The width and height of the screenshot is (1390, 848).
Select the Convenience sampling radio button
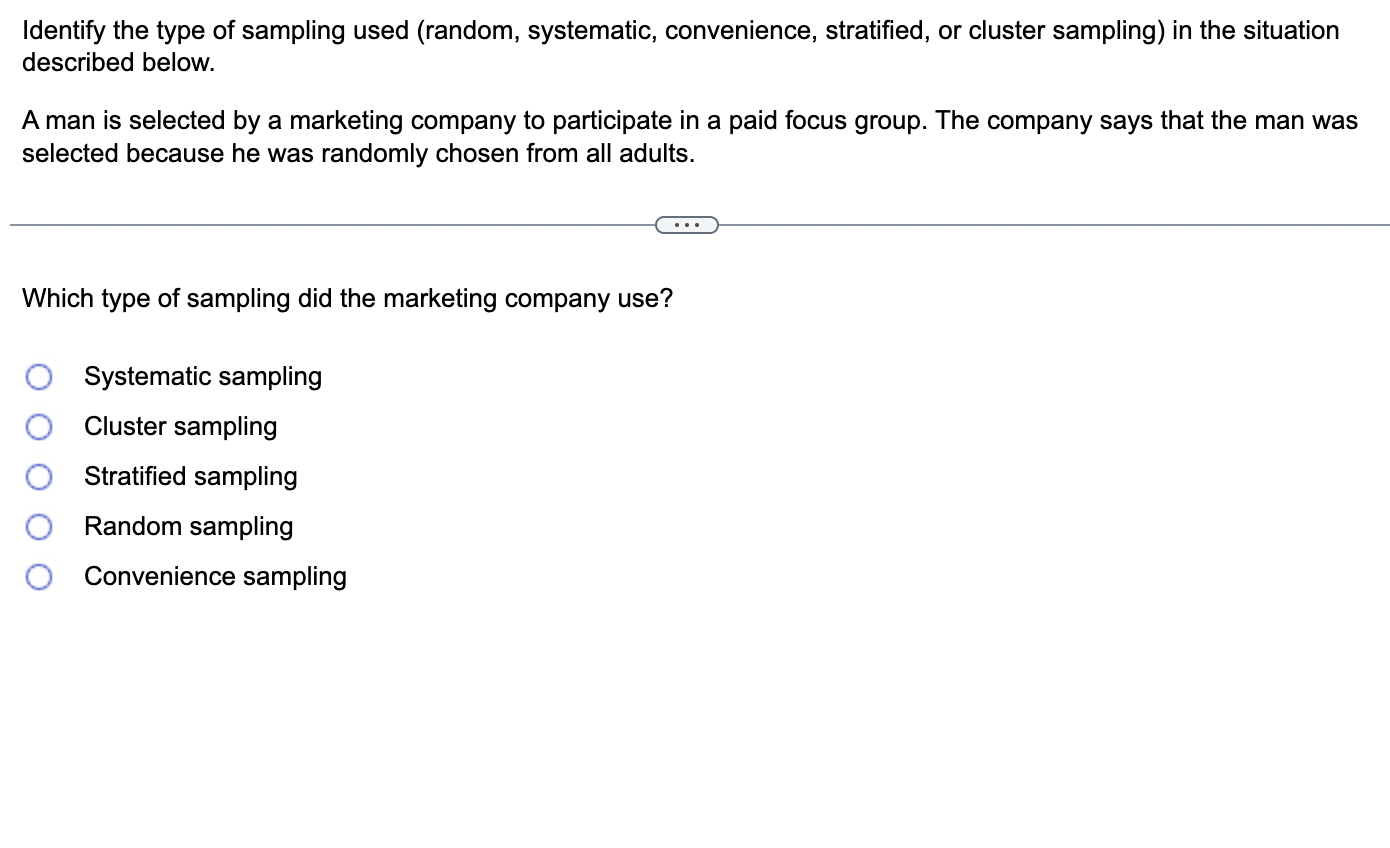point(39,577)
